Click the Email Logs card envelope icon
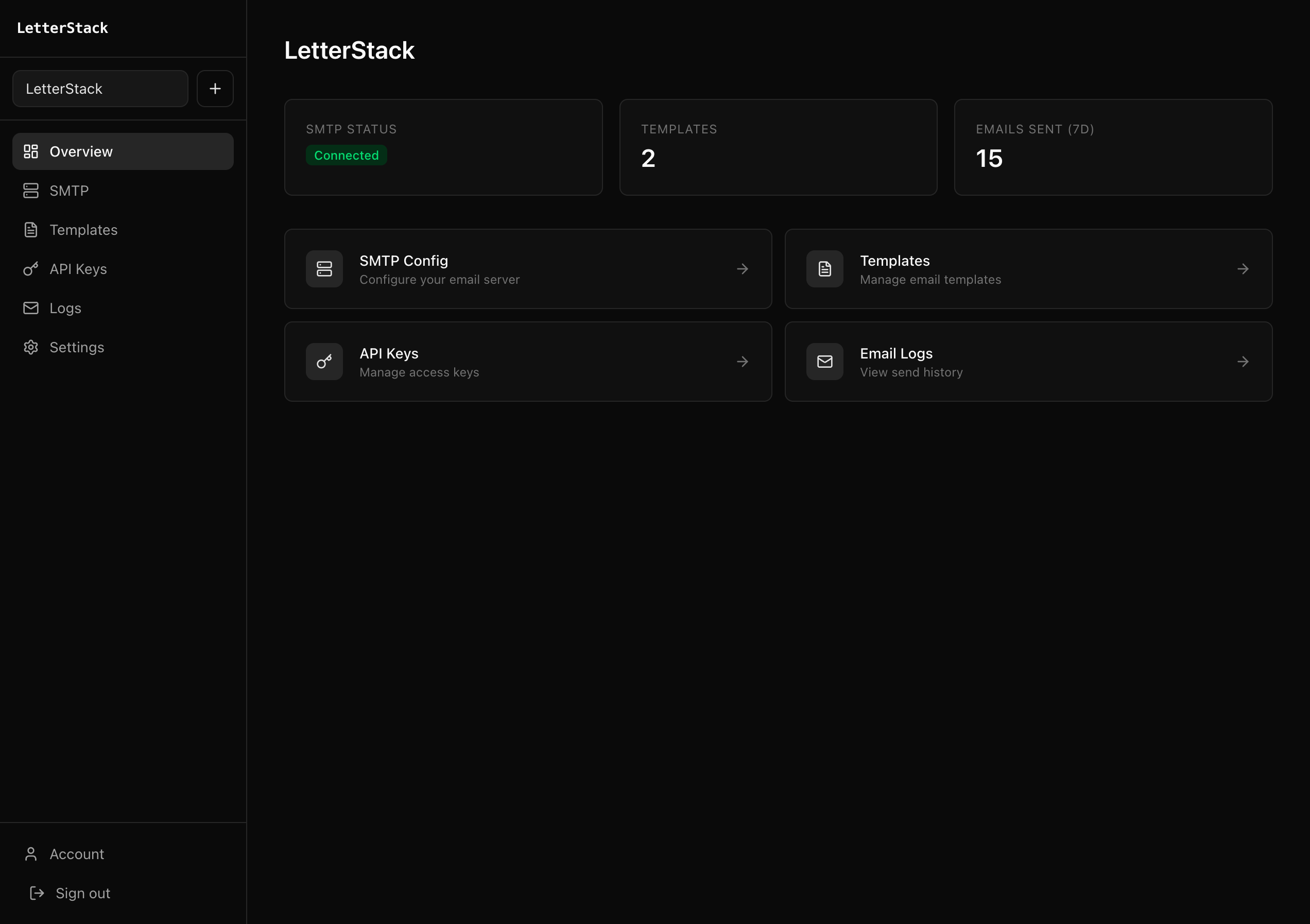Viewport: 1310px width, 924px height. pos(824,361)
